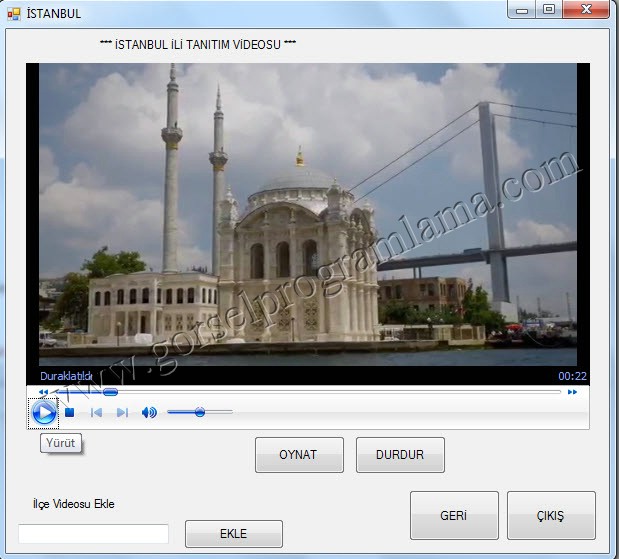Click on the video display area
The height and width of the screenshot is (559, 619).
click(x=307, y=215)
